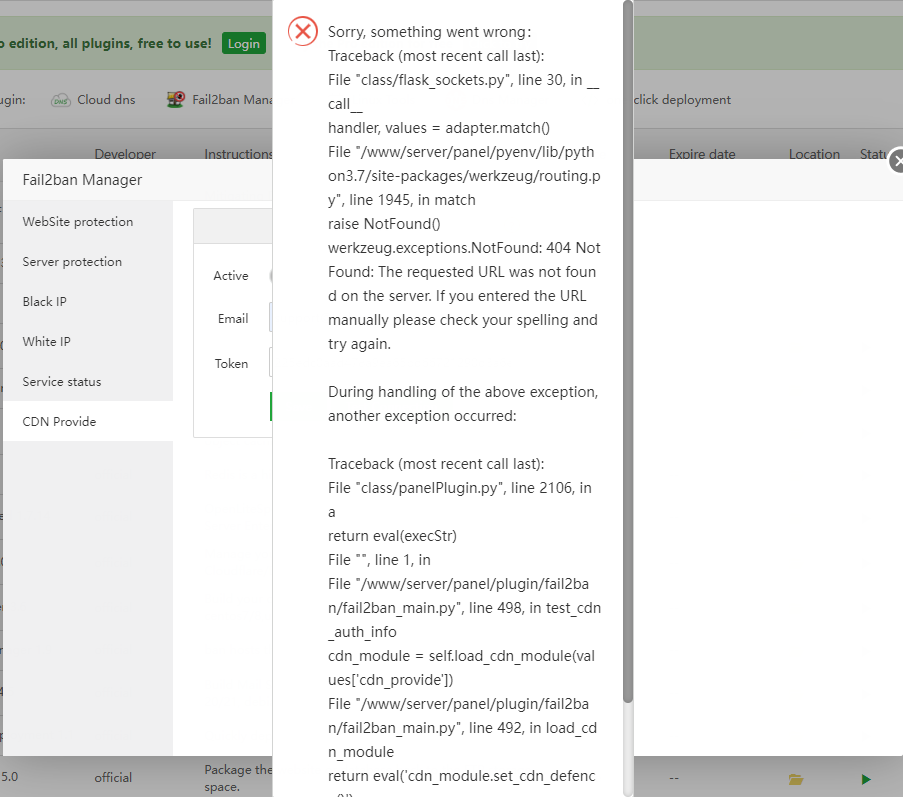Click the green Login button
The image size is (903, 797).
[244, 43]
